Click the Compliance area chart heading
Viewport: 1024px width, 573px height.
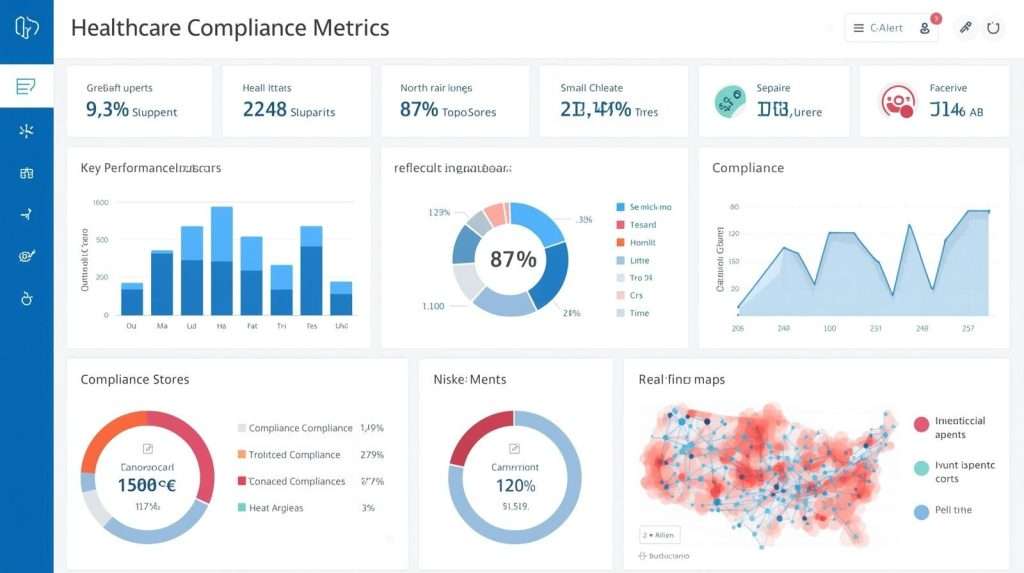coord(748,168)
